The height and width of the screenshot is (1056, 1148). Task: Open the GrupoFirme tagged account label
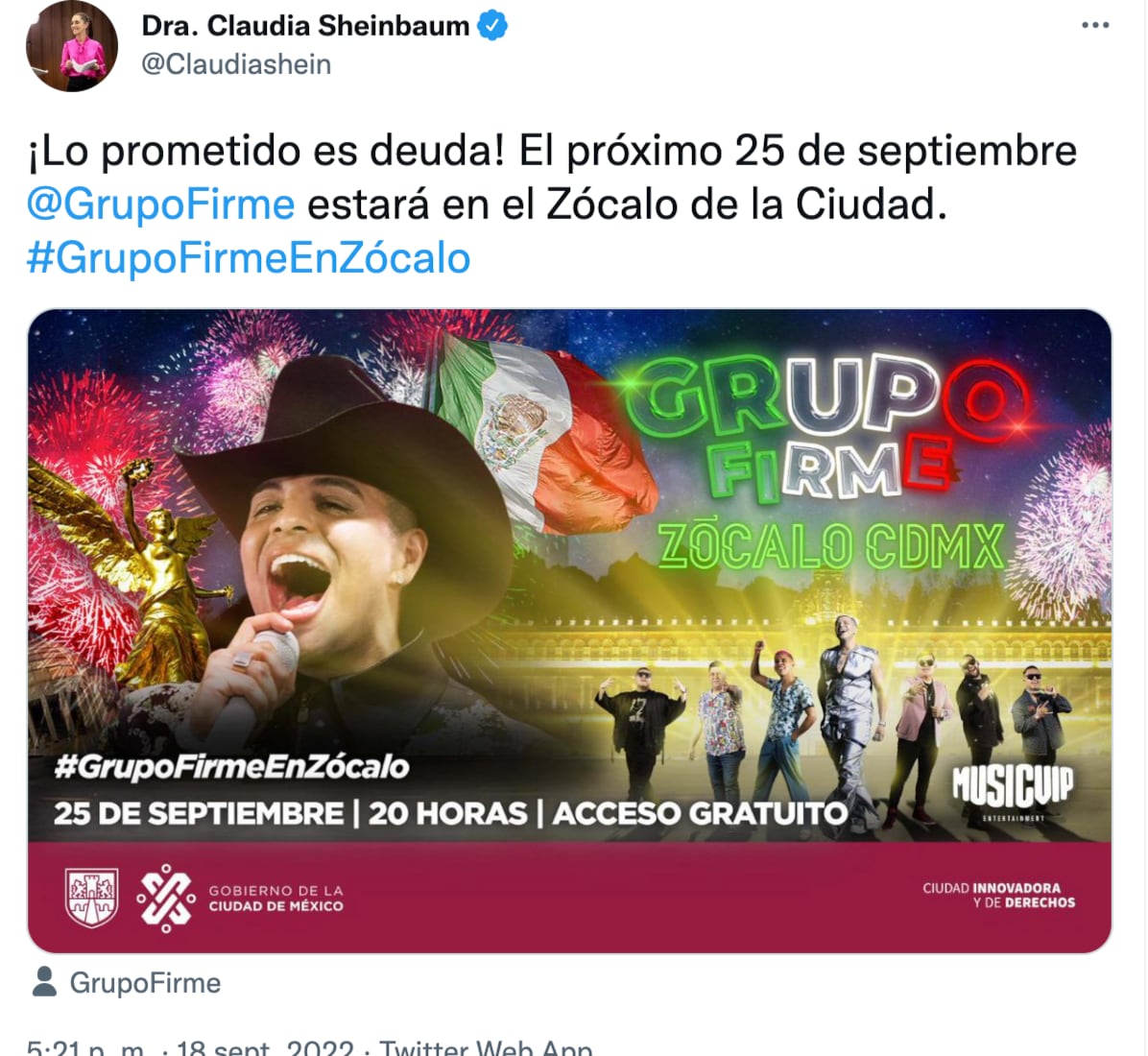pos(145,983)
